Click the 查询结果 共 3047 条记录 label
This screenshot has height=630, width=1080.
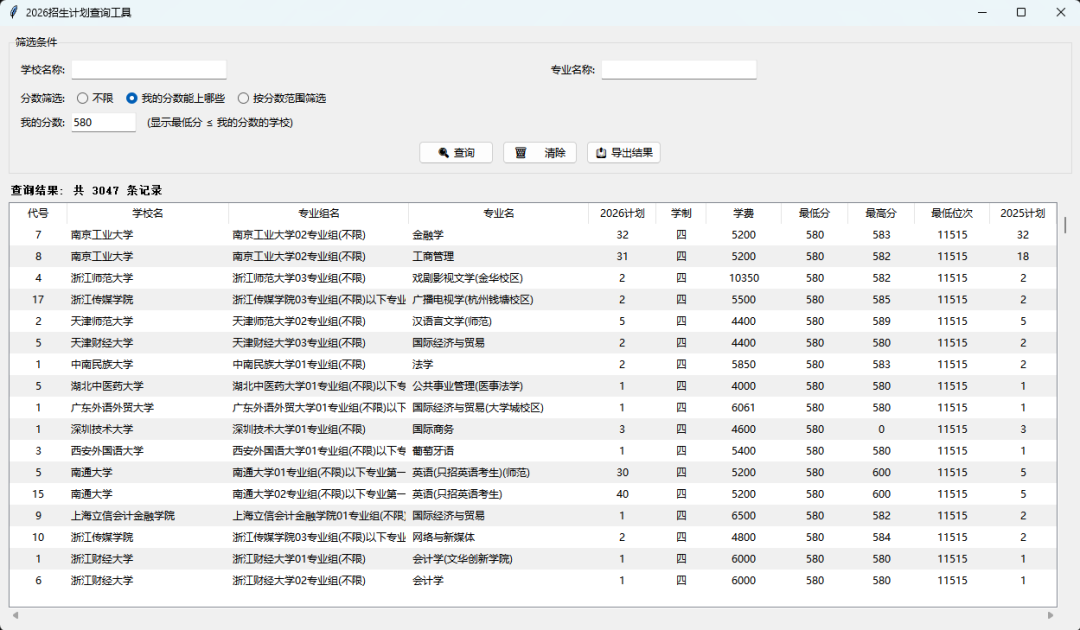pos(86,190)
